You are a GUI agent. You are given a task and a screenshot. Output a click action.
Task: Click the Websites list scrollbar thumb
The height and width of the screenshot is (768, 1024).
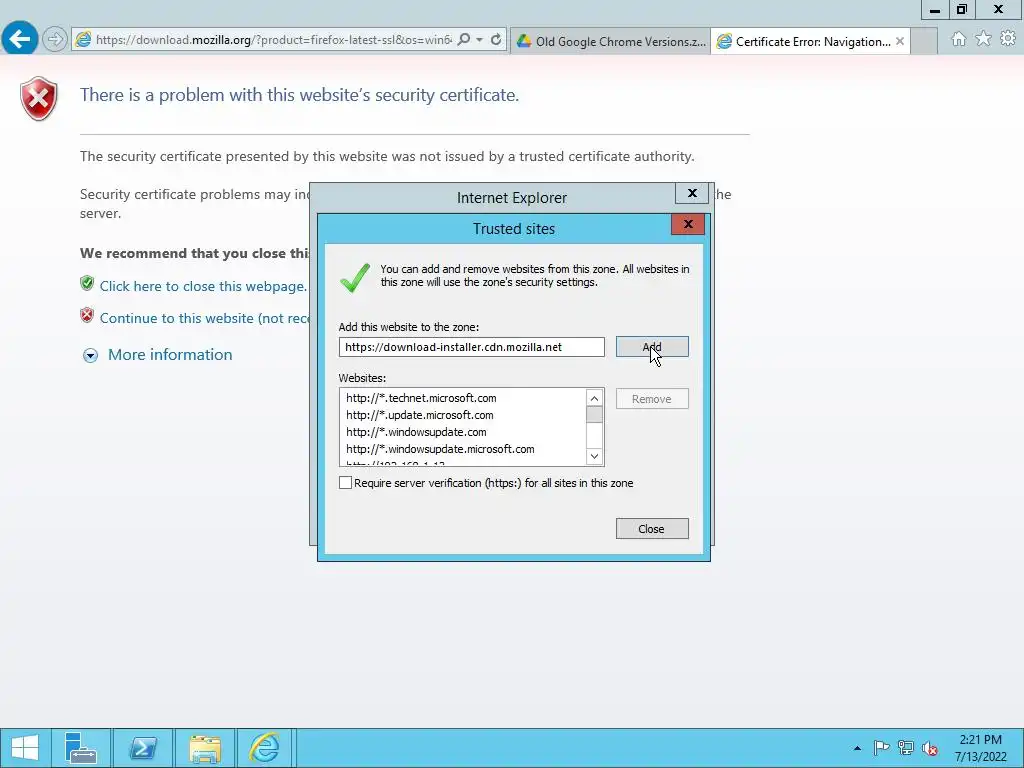[x=594, y=415]
